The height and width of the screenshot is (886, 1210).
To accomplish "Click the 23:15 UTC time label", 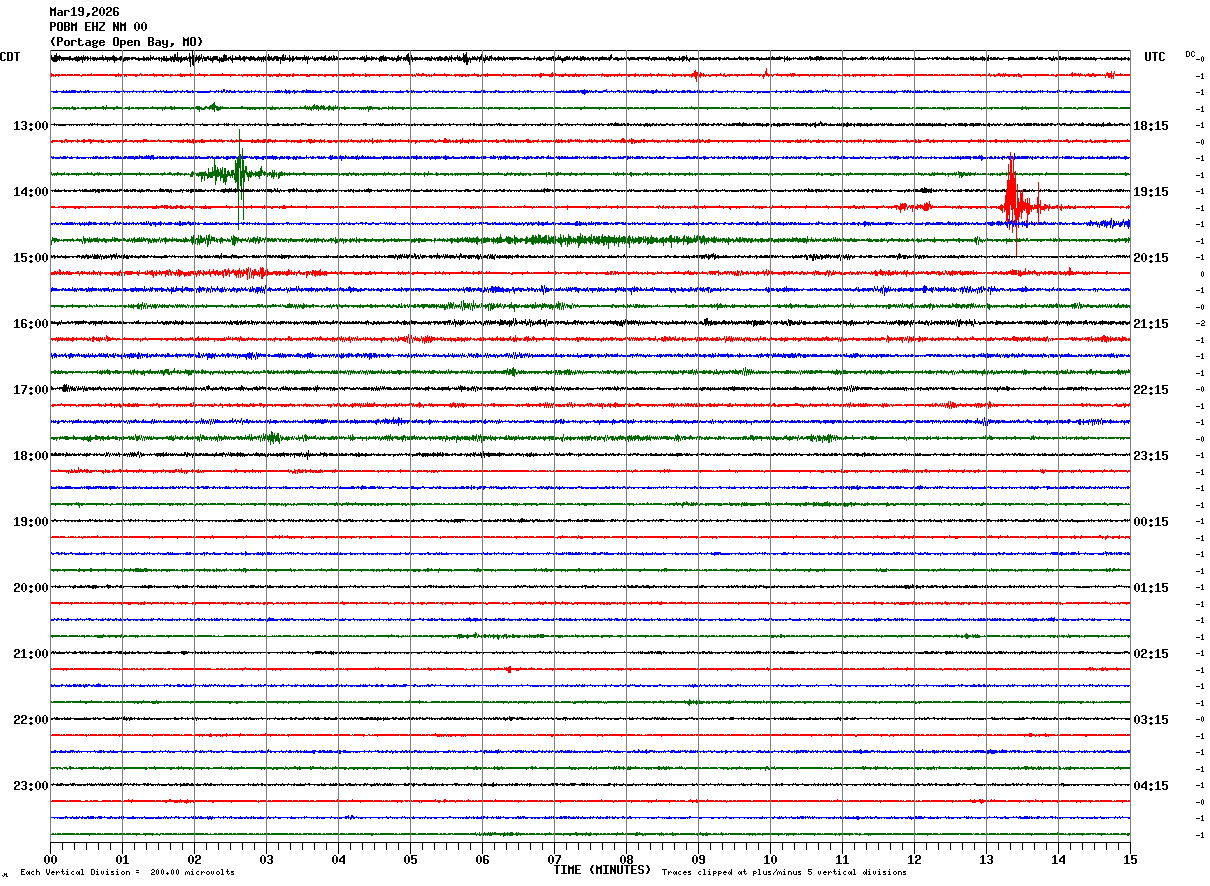I will 1152,456.
